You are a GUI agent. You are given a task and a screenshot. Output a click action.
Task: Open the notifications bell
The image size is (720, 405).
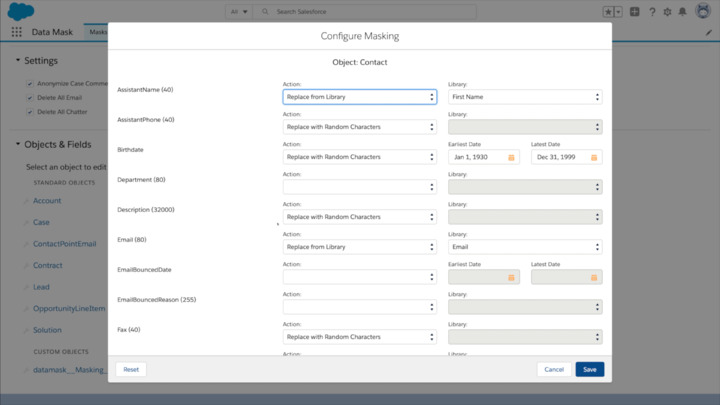click(683, 12)
